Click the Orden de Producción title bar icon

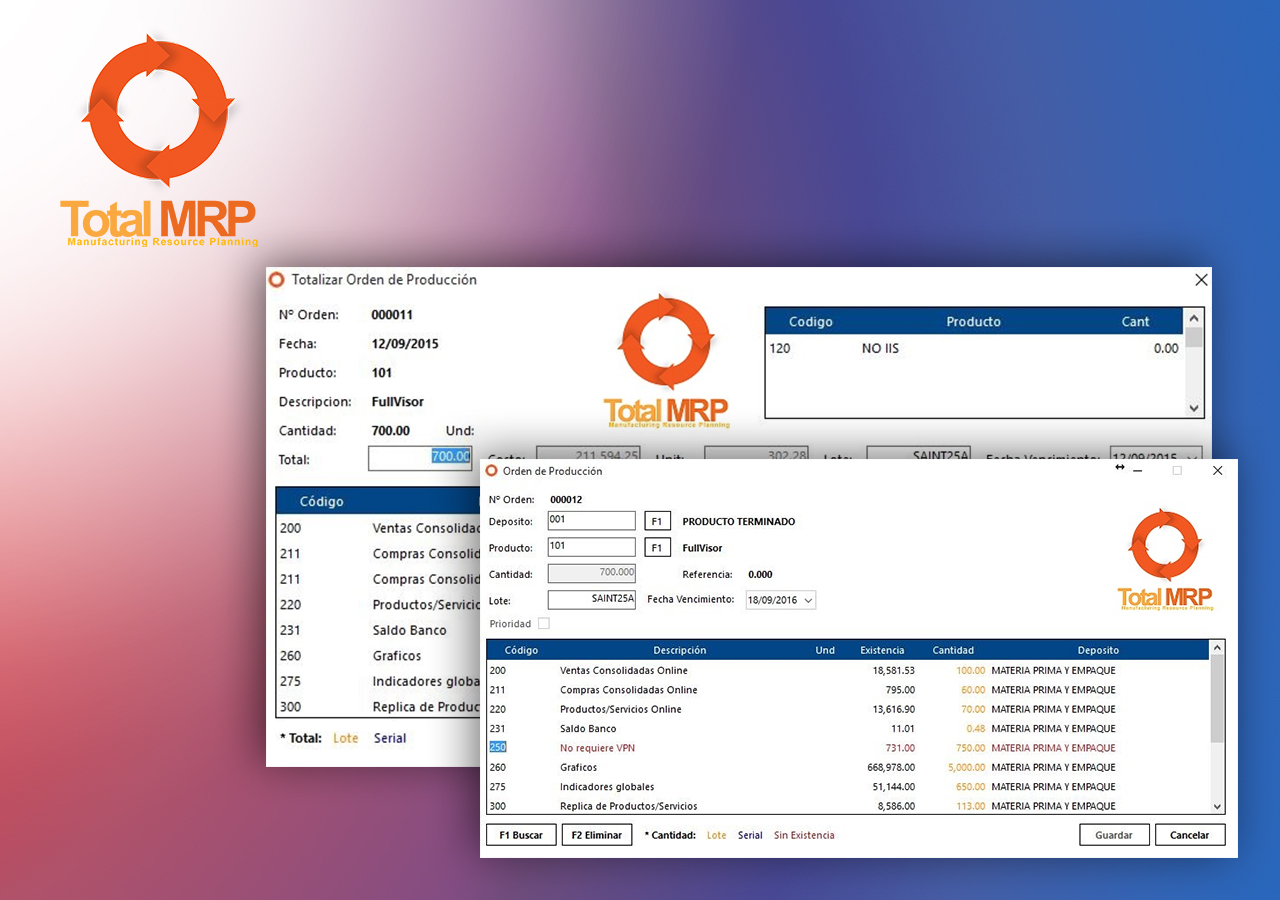coord(491,471)
